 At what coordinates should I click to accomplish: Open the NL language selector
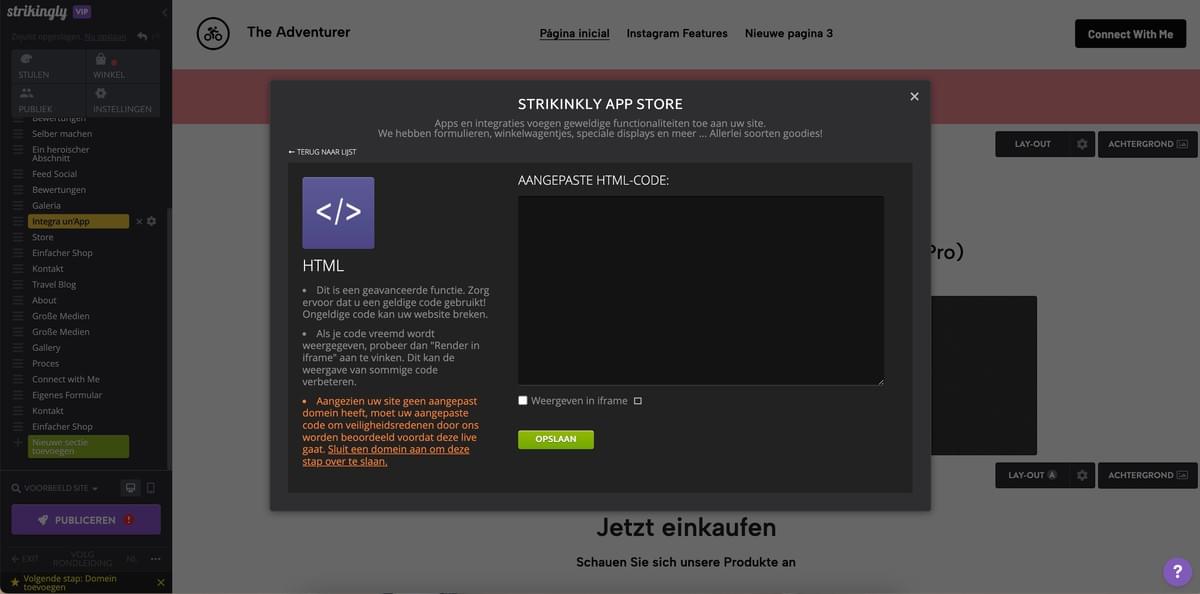click(x=131, y=559)
